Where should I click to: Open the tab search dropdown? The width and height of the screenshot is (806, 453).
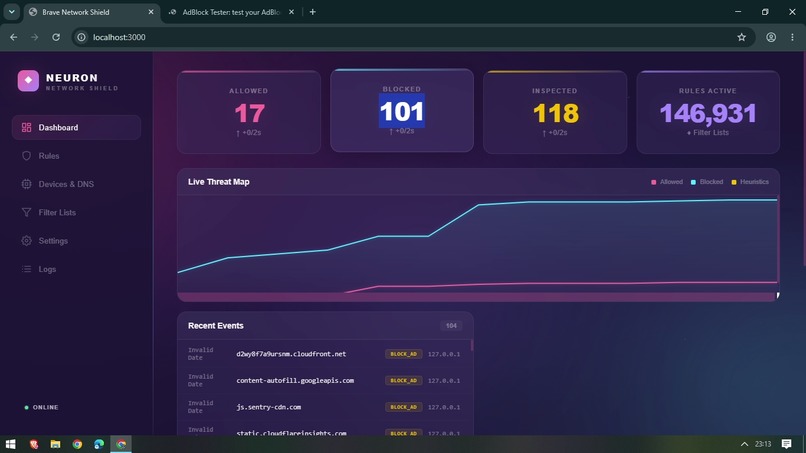click(x=11, y=12)
